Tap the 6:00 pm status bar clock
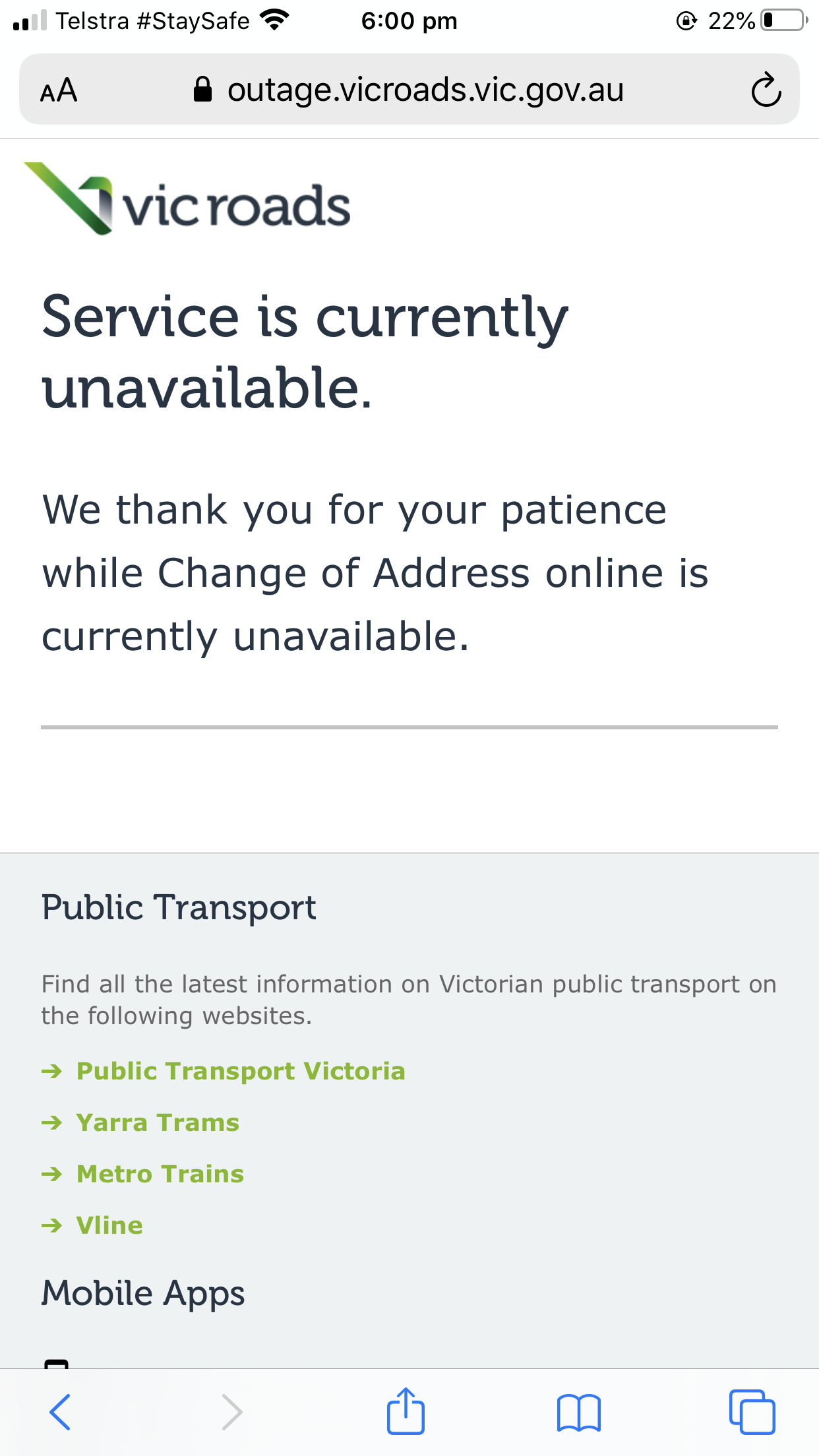This screenshot has height=1456, width=819. click(x=409, y=21)
